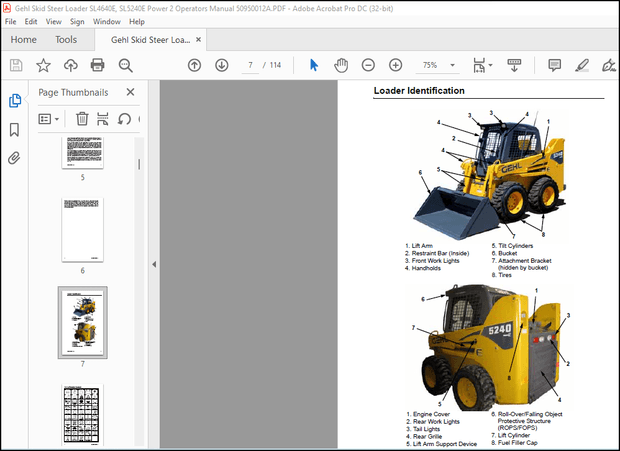Switch to the Home tab
This screenshot has width=620, height=451.
(x=23, y=40)
